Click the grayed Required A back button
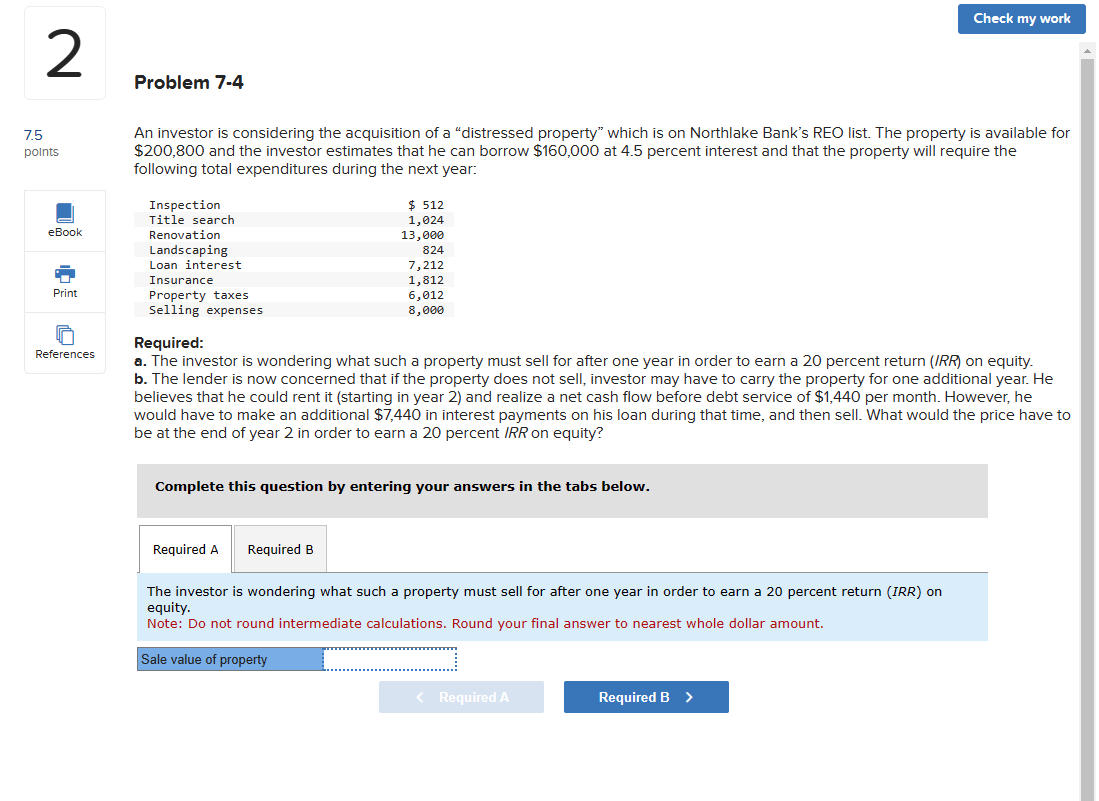The height and width of the screenshot is (801, 1099). [x=461, y=696]
